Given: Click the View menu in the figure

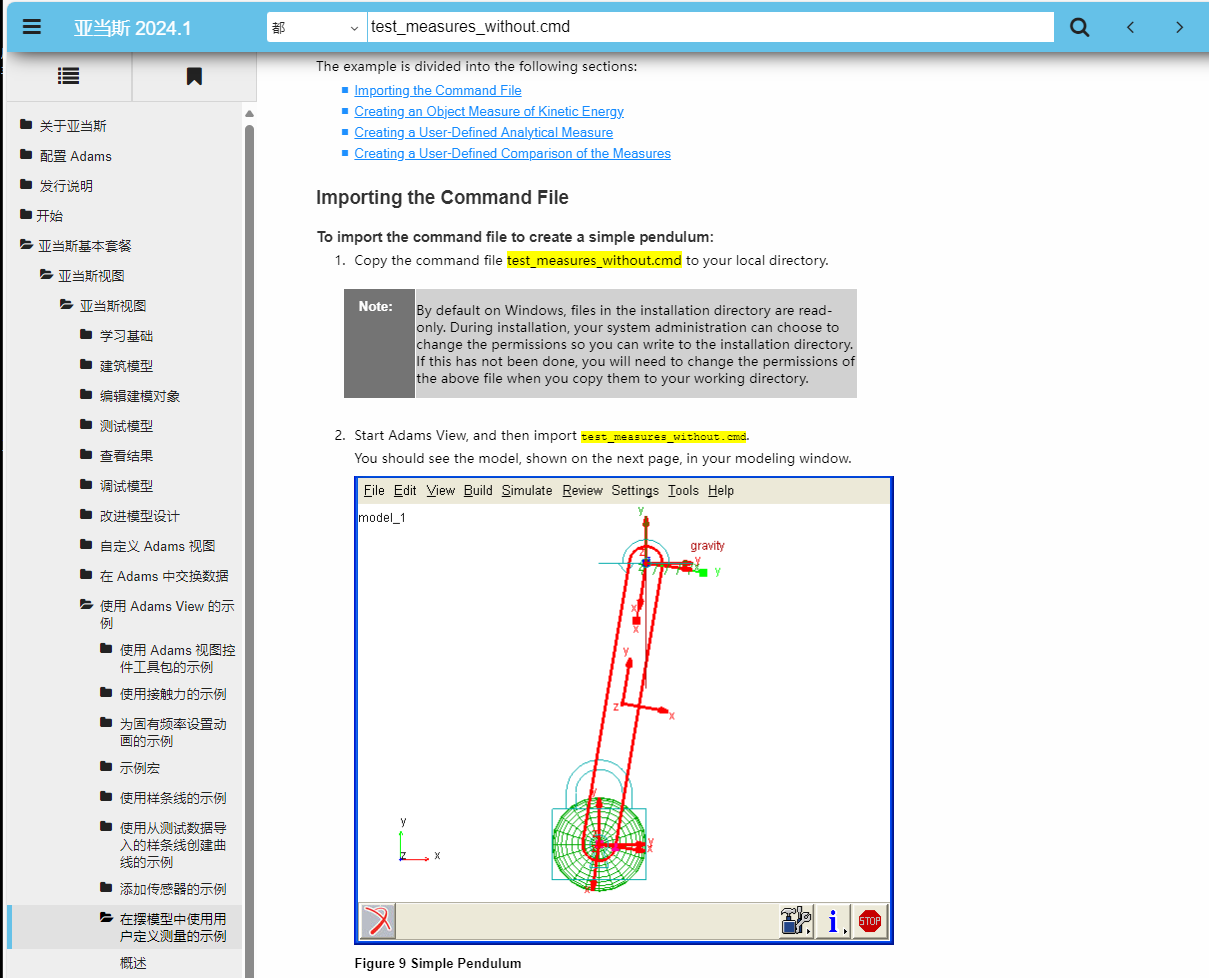Looking at the screenshot, I should (x=441, y=490).
